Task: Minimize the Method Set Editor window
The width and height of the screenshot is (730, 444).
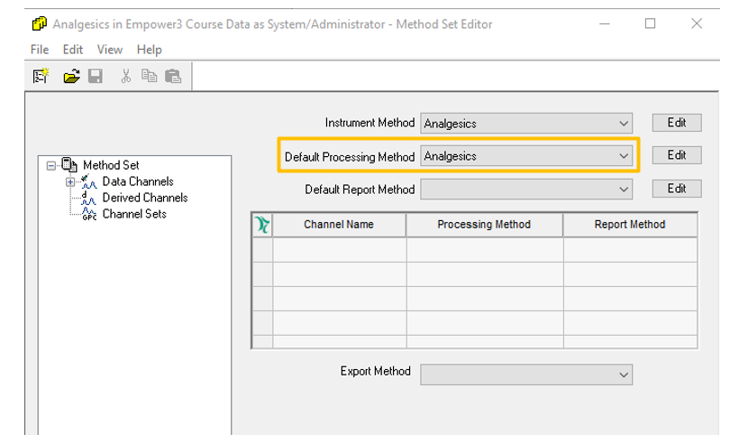Action: tap(604, 23)
